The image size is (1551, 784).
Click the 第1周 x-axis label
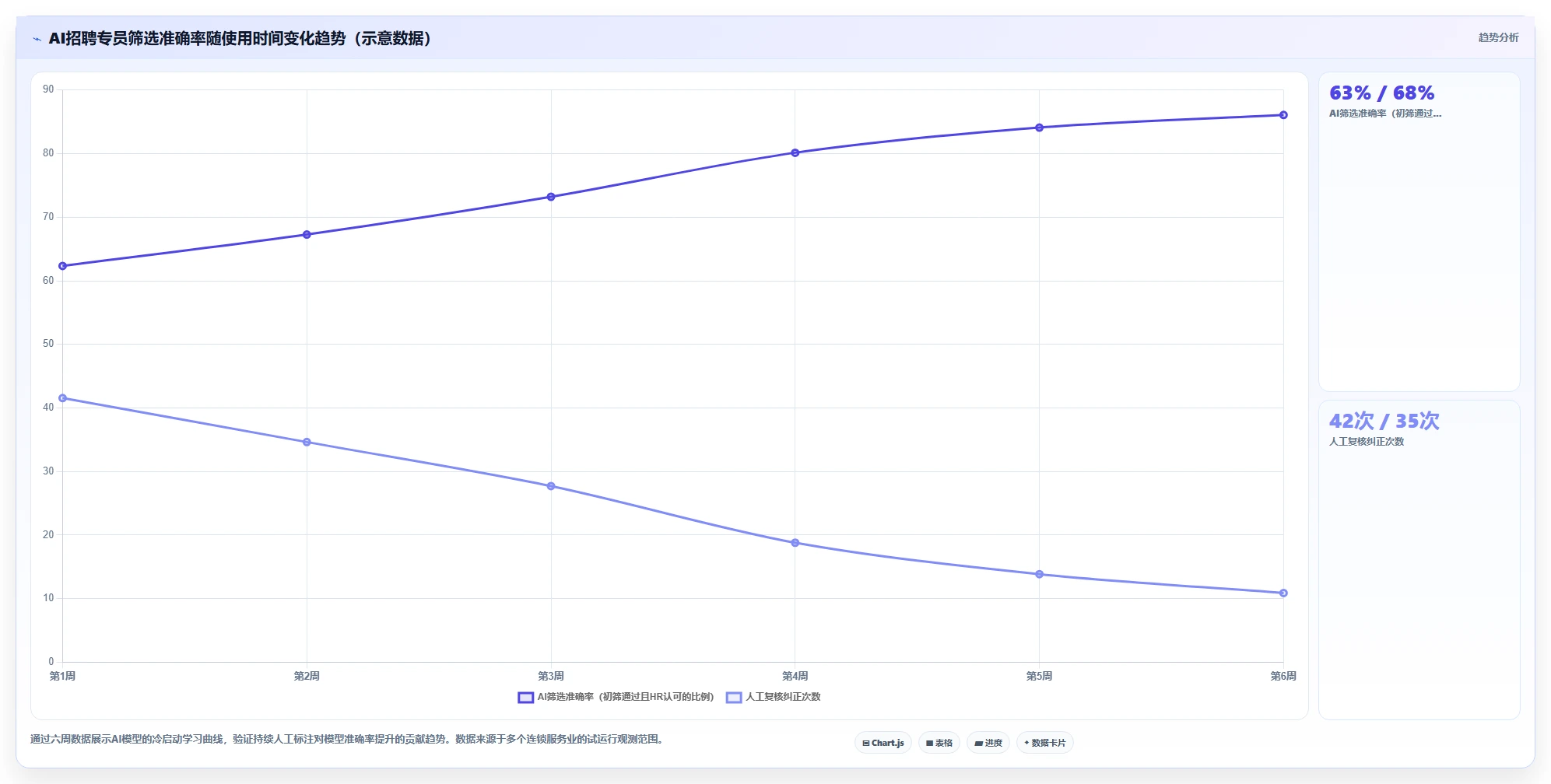[62, 676]
